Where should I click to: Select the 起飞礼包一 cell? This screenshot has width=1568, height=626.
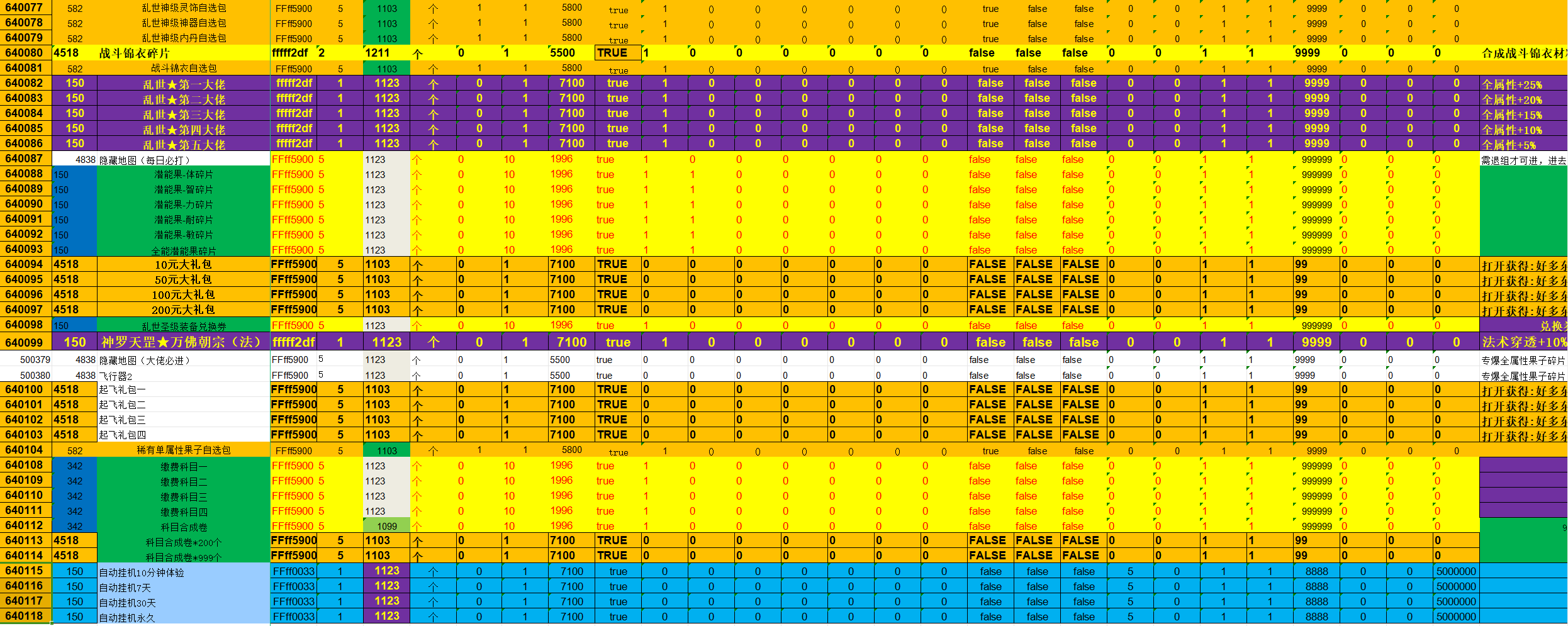184,390
